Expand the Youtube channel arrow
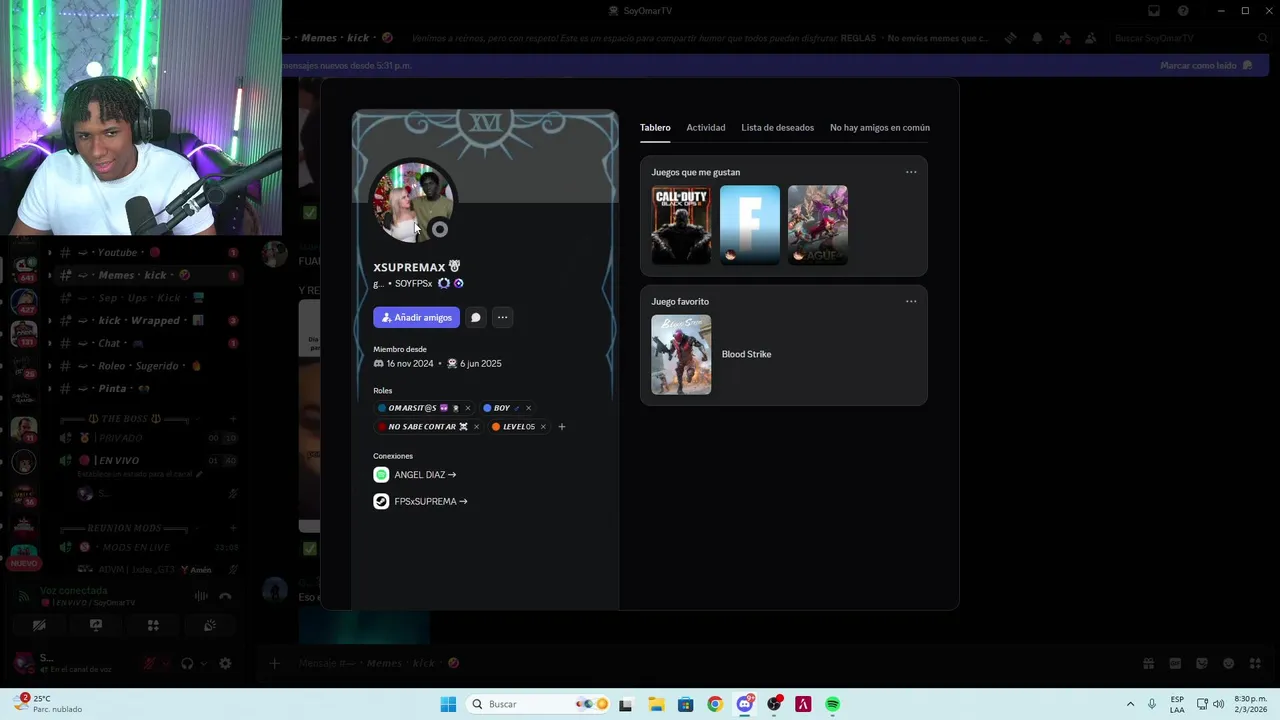The width and height of the screenshot is (1280, 720). pos(50,253)
